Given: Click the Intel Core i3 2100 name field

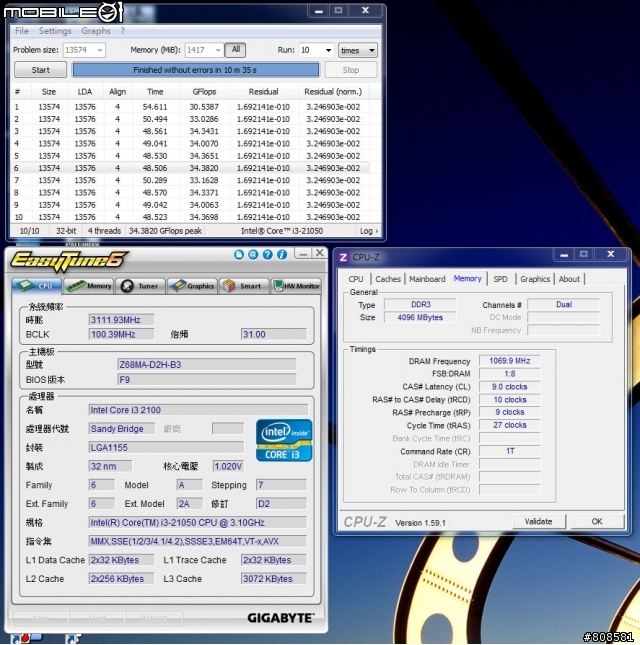Looking at the screenshot, I should click(198, 410).
